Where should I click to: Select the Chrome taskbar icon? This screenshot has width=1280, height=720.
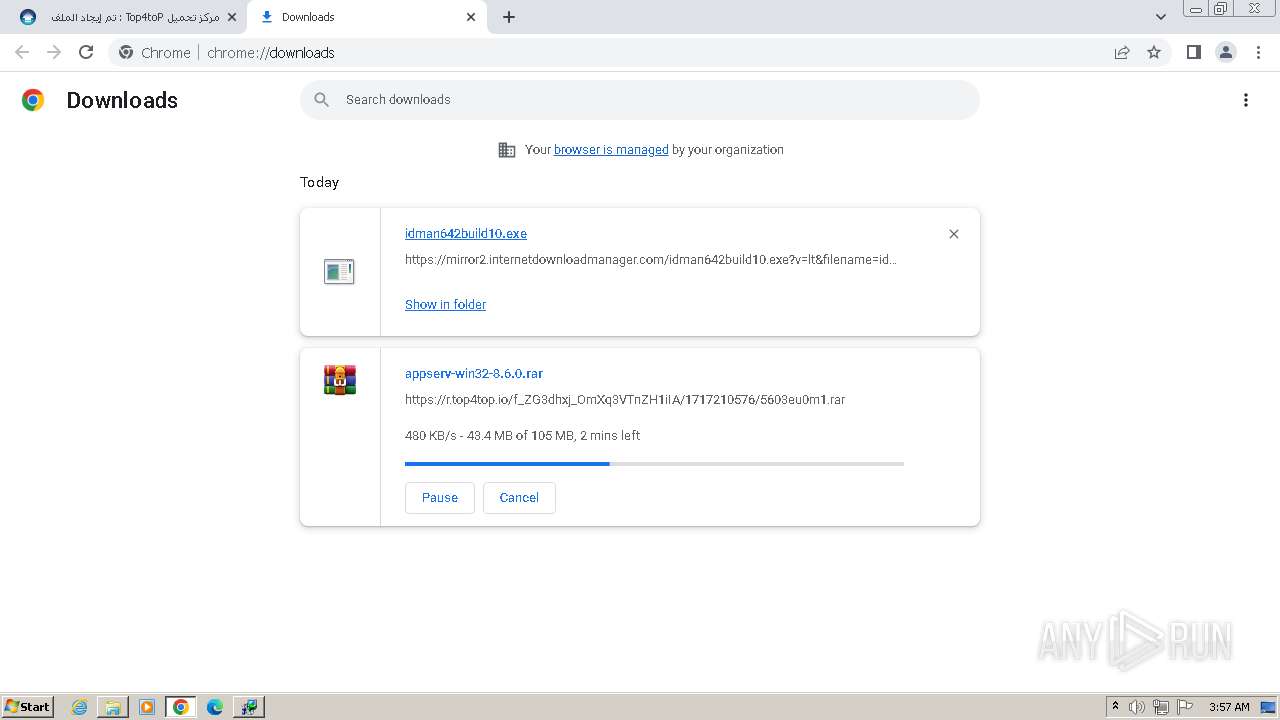click(x=181, y=707)
